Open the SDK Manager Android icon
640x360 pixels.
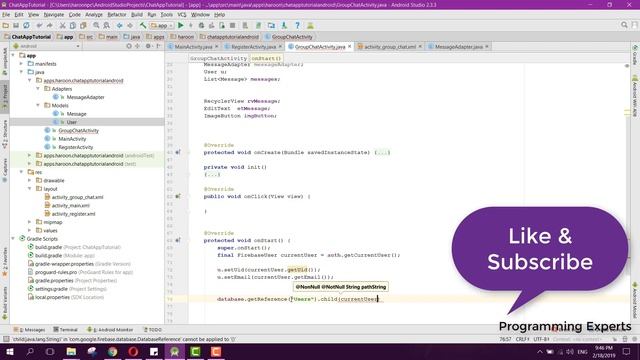310,25
